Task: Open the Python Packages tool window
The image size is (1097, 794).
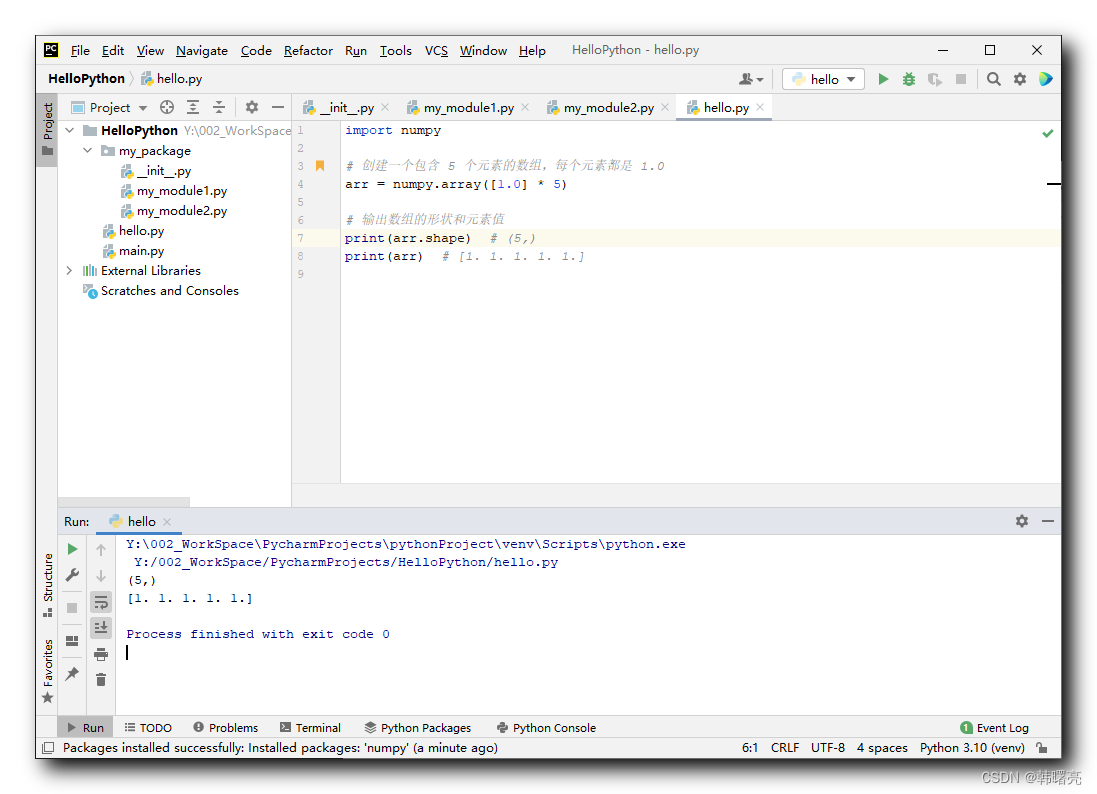Action: pos(418,728)
